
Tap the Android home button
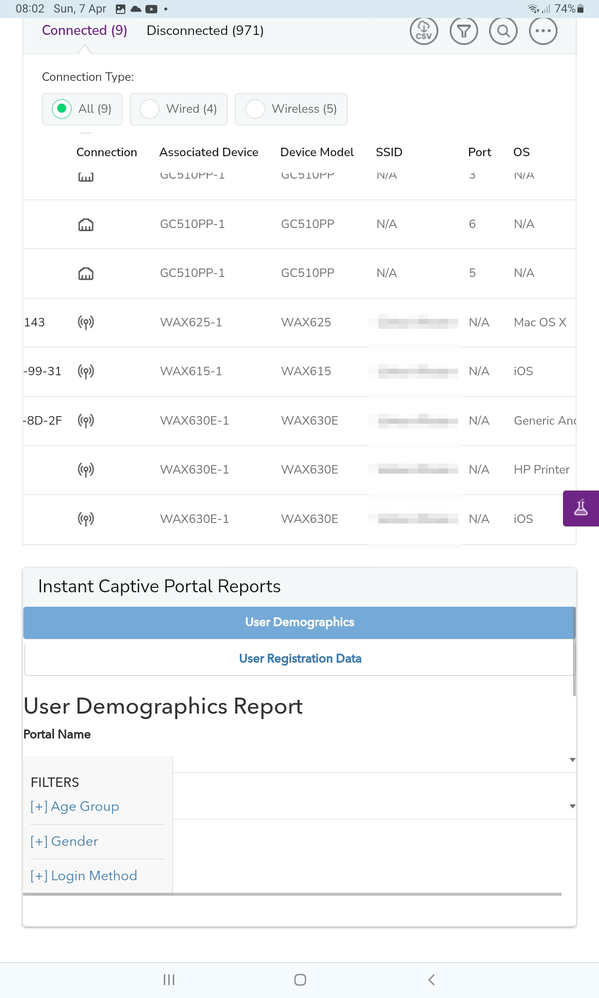(300, 980)
